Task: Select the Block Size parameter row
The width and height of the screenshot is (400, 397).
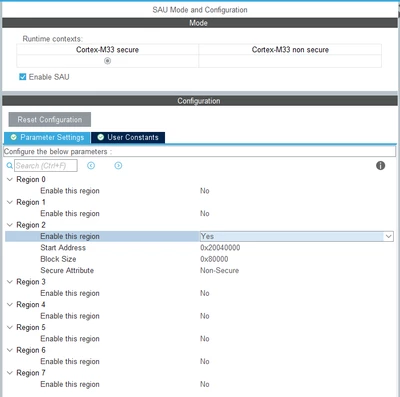Action: click(199, 259)
